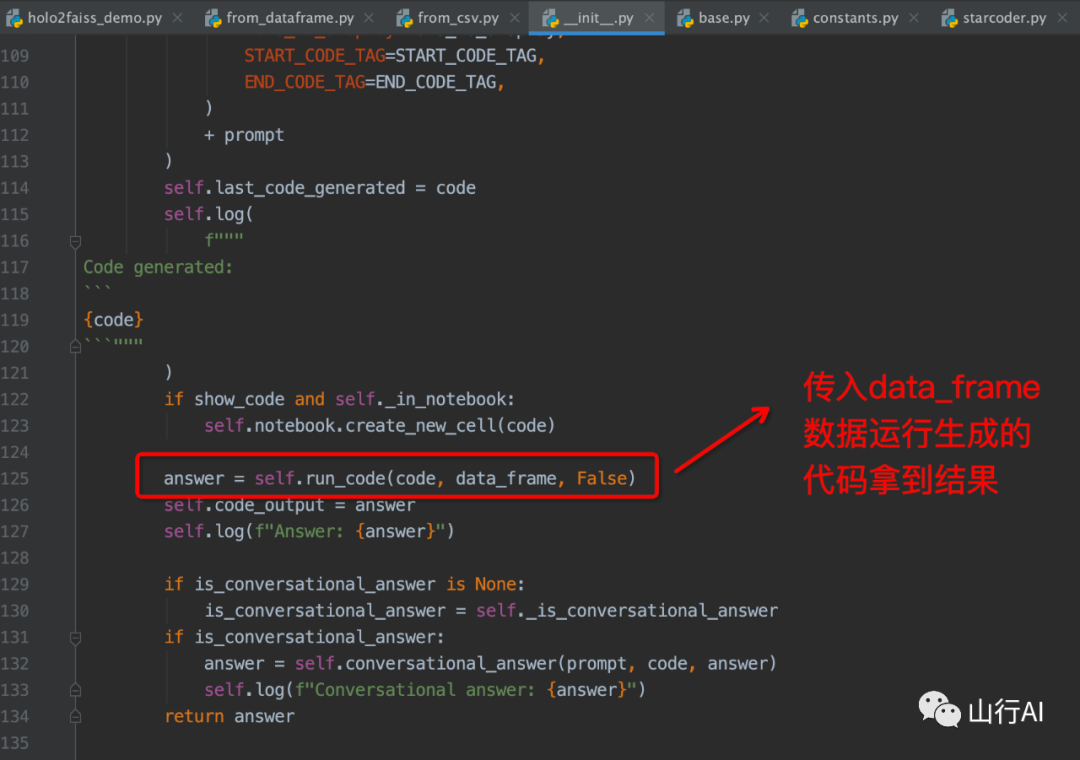Click the Python file icon on from_dataframe.py
The width and height of the screenshot is (1080, 760).
(213, 19)
